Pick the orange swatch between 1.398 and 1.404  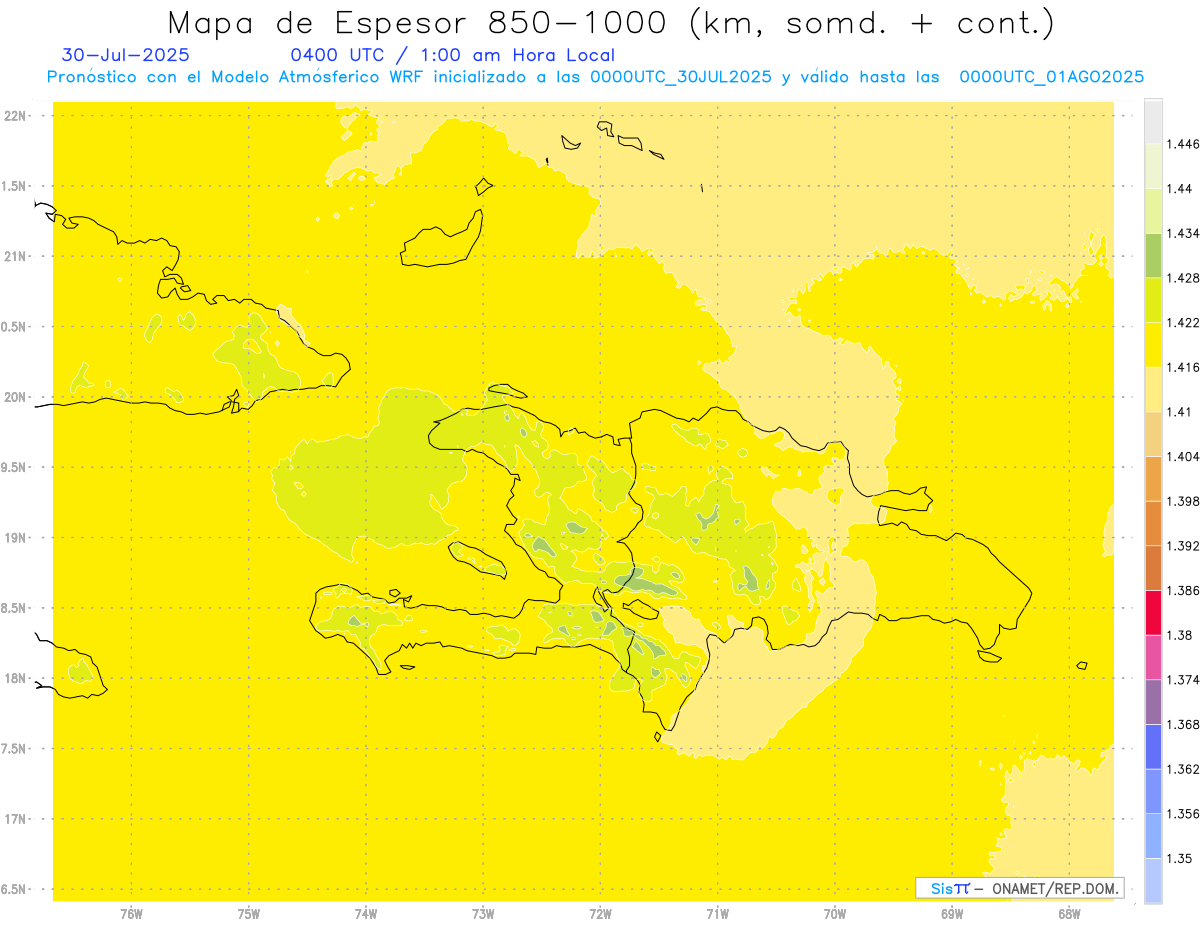tap(1153, 478)
